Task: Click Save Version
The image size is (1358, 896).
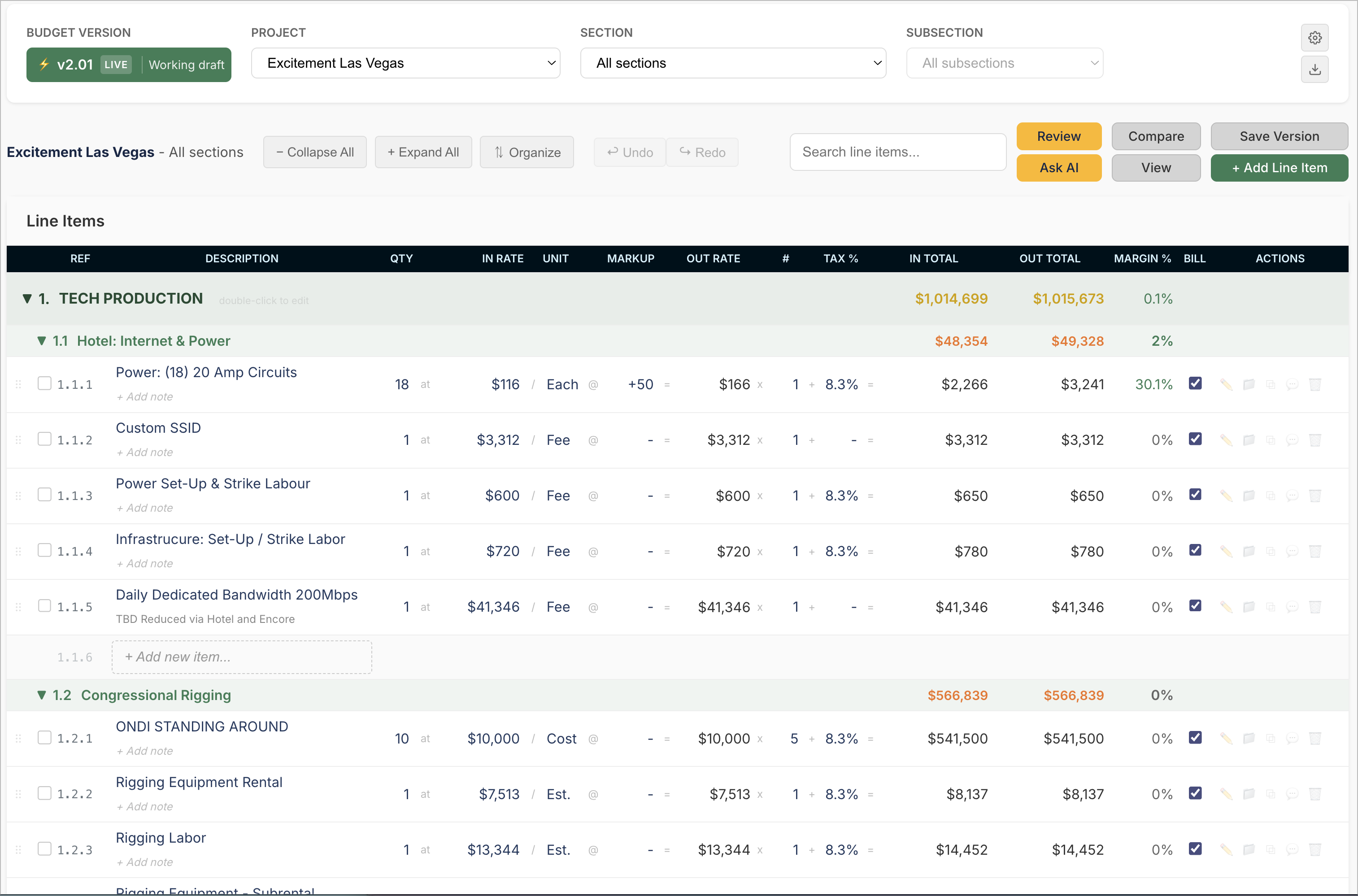Action: [x=1279, y=136]
